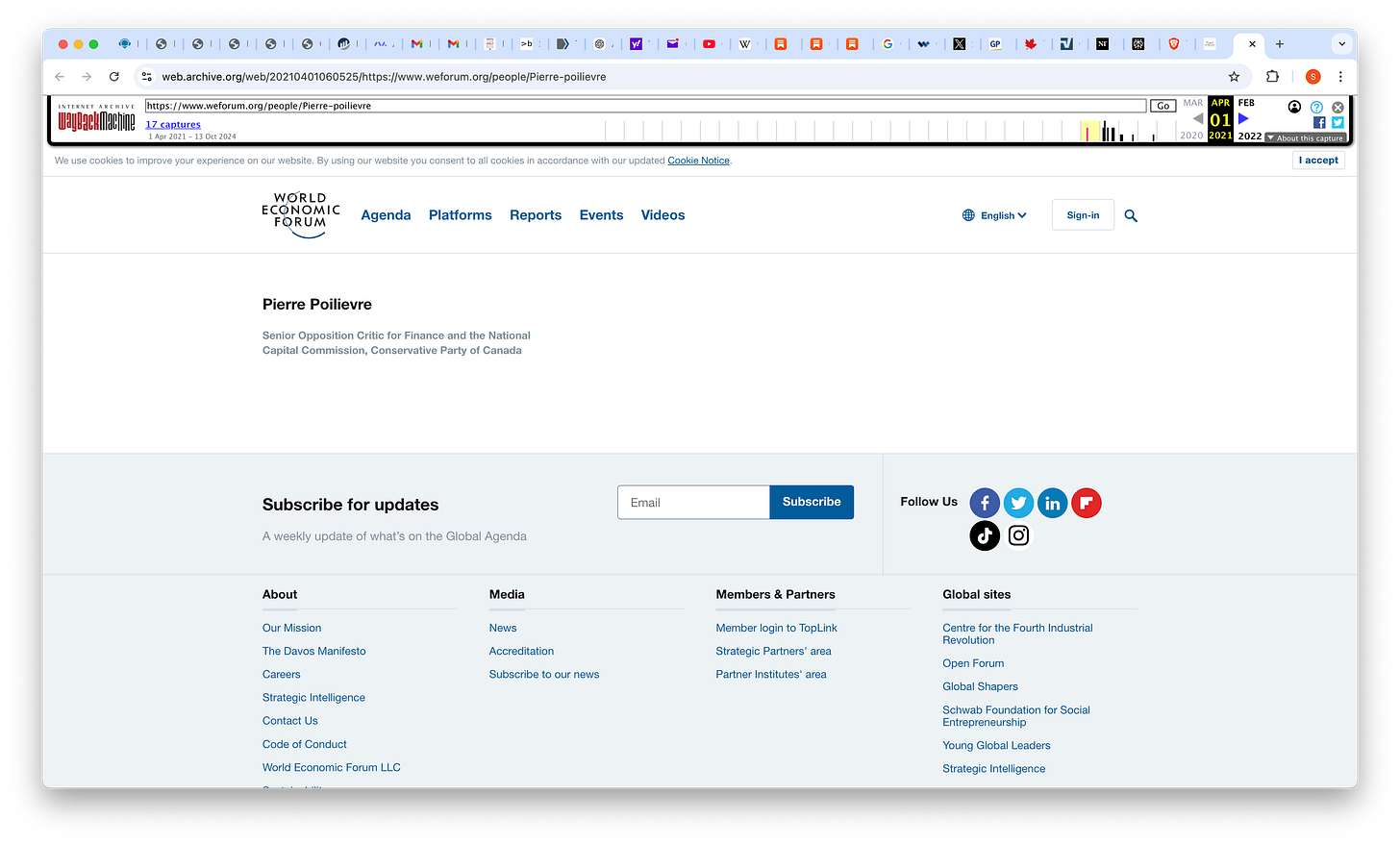Open a new browser tab

(x=1280, y=44)
